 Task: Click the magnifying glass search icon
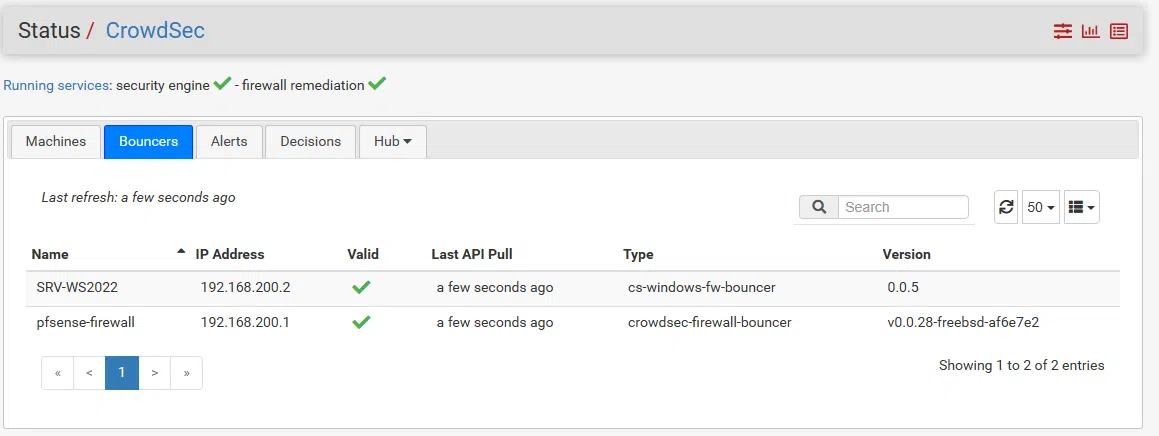(819, 207)
